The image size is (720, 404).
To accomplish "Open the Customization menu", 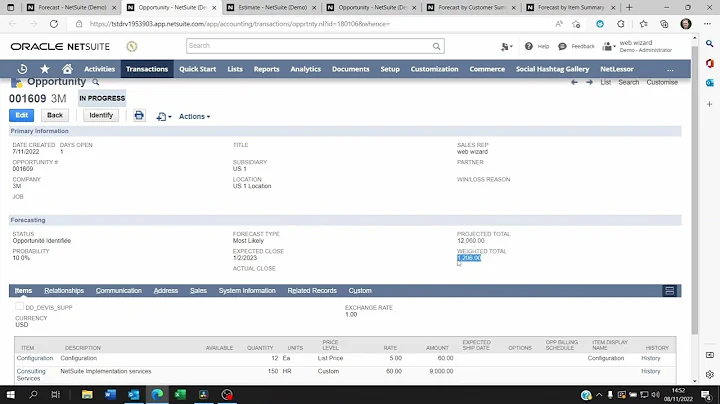I will pos(434,69).
